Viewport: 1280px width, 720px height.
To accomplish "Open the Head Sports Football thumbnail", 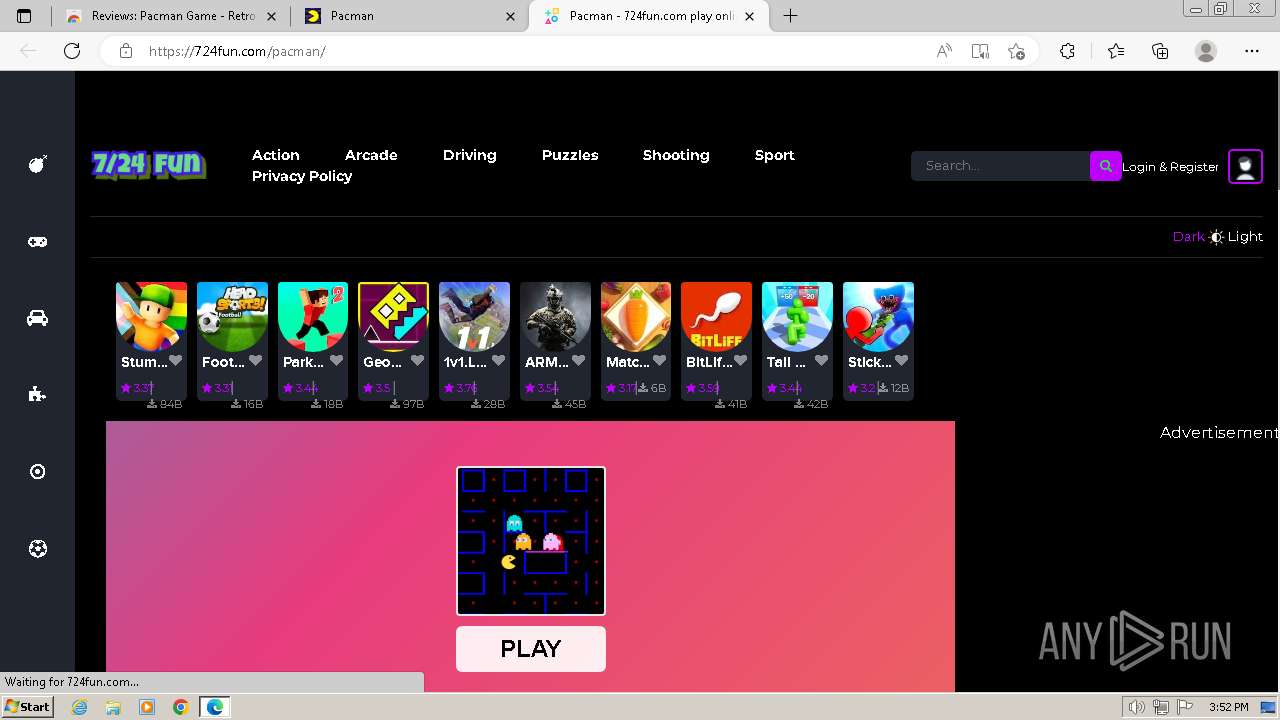I will pos(232,316).
